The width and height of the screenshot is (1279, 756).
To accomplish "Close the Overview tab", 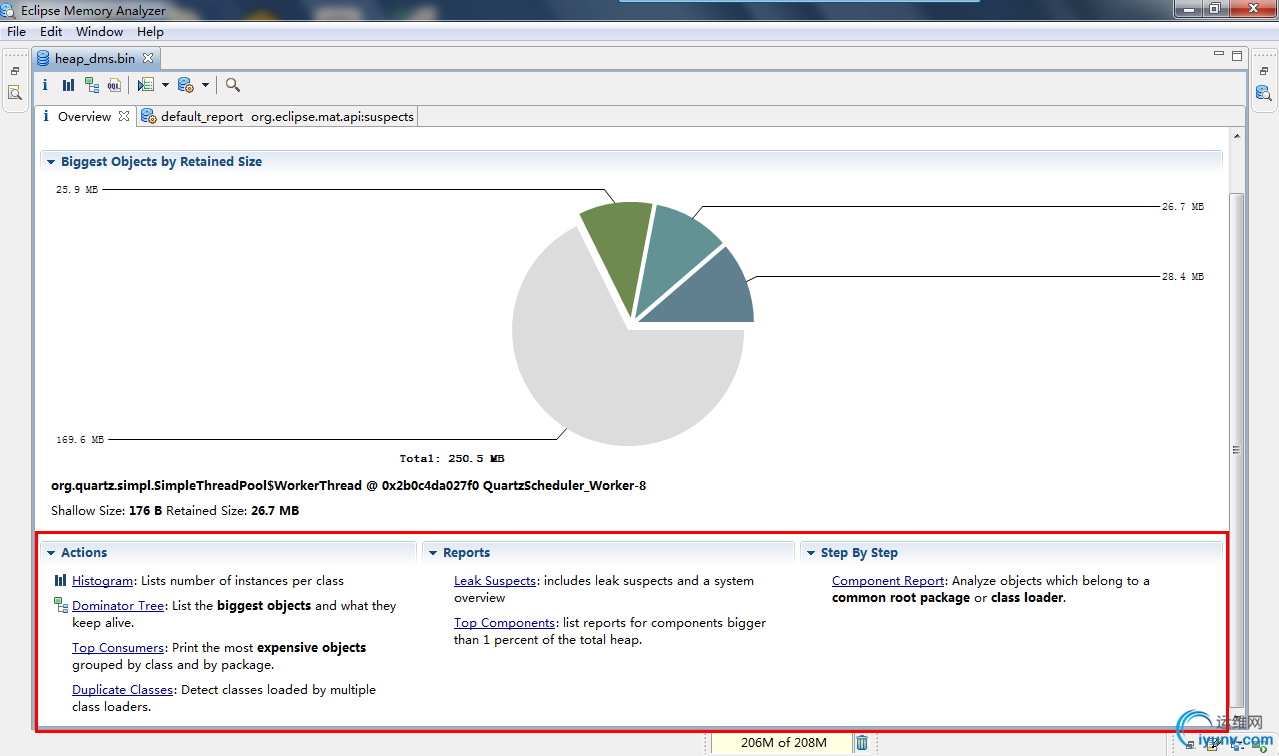I will [124, 116].
